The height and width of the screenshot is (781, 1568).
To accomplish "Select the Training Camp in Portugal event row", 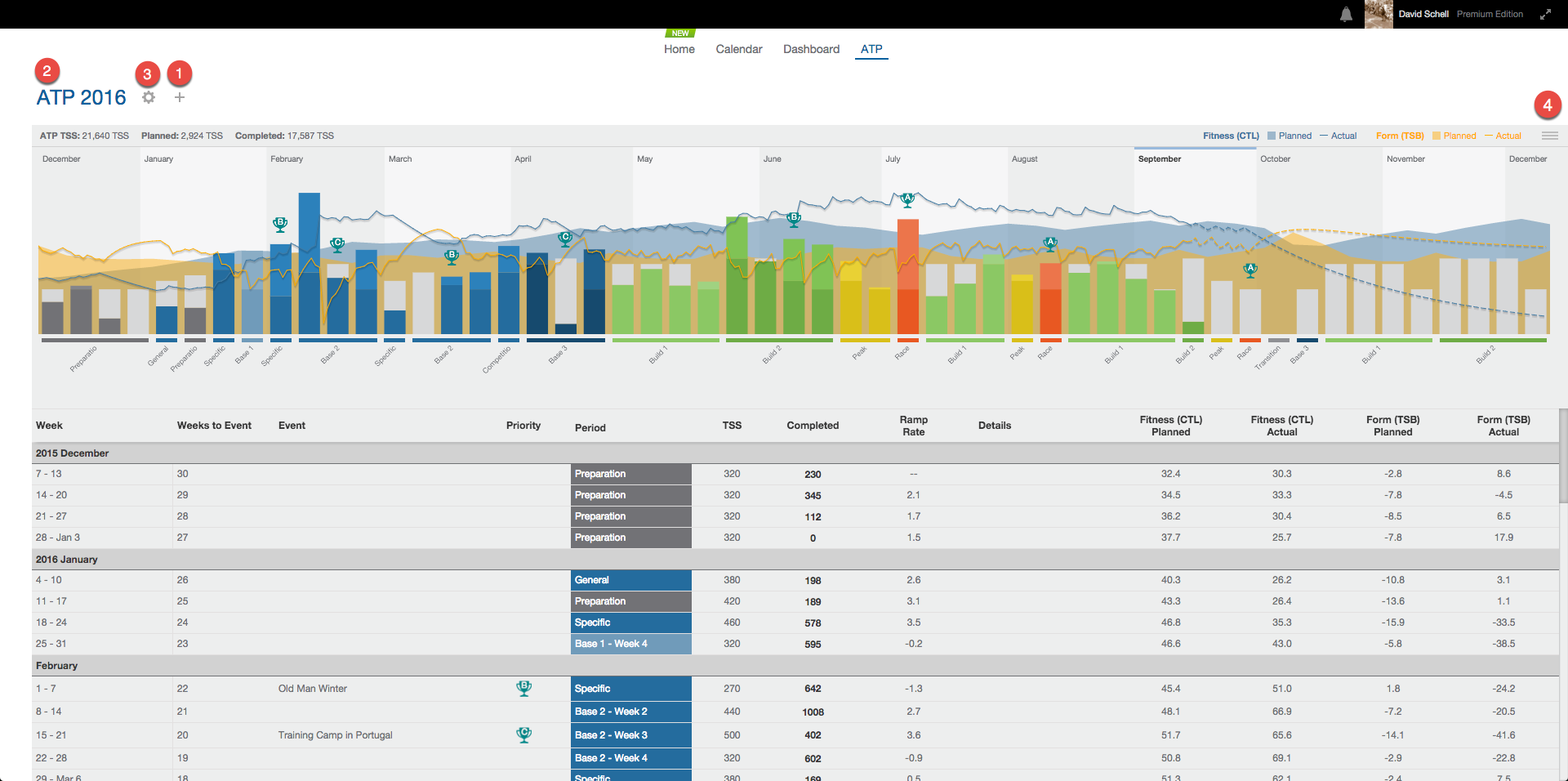I will tap(334, 735).
